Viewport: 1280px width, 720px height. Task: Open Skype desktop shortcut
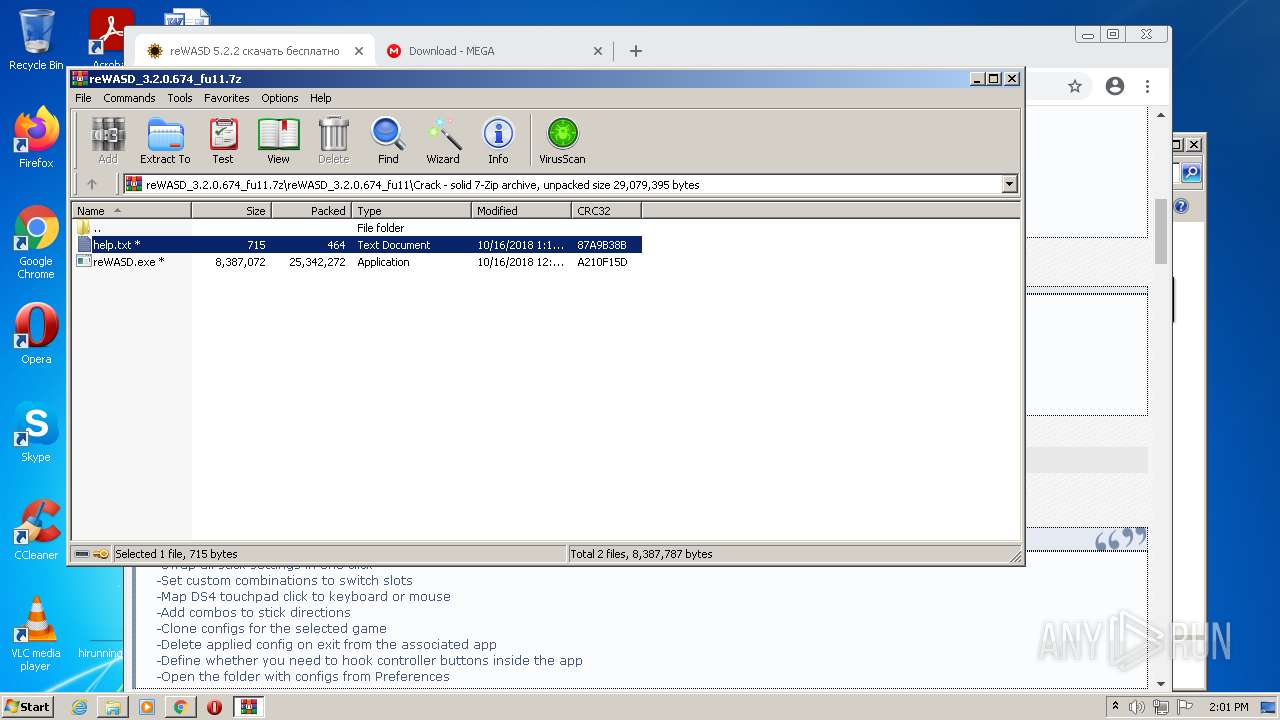tap(36, 432)
